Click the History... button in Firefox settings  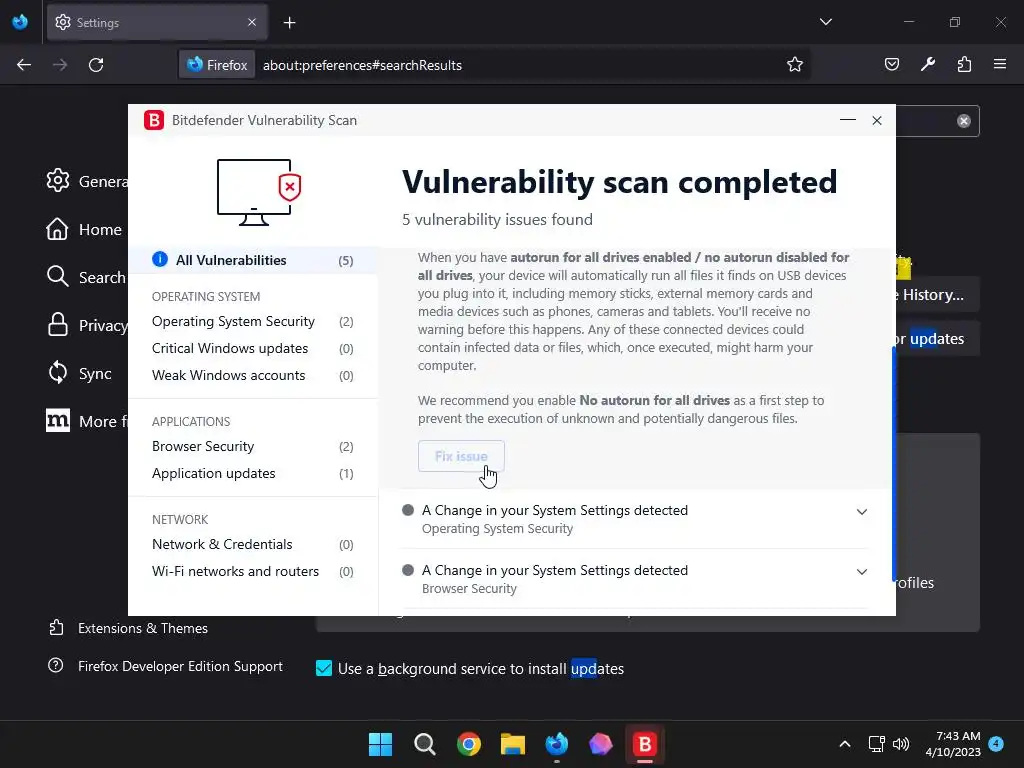click(x=938, y=295)
